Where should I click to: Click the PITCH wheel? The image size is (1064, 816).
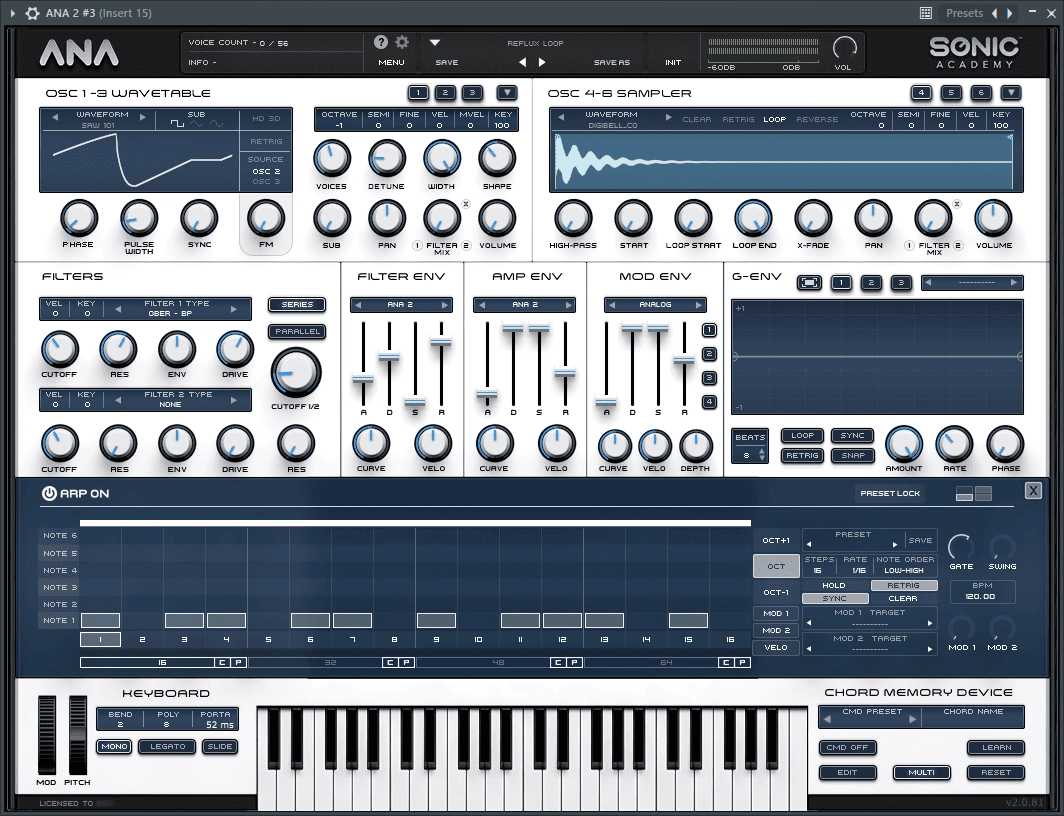pyautogui.click(x=77, y=735)
